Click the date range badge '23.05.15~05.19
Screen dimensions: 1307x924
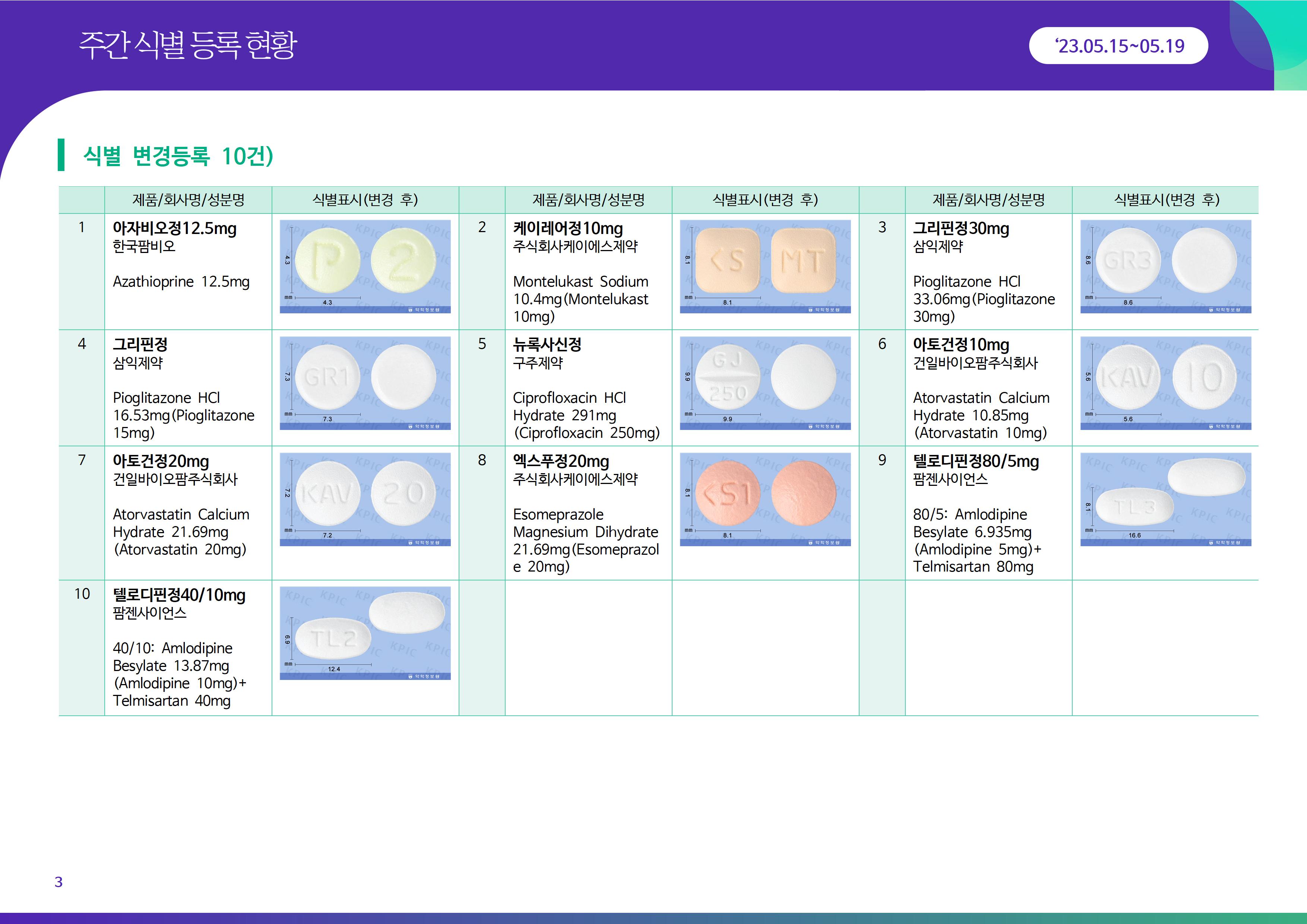1118,45
